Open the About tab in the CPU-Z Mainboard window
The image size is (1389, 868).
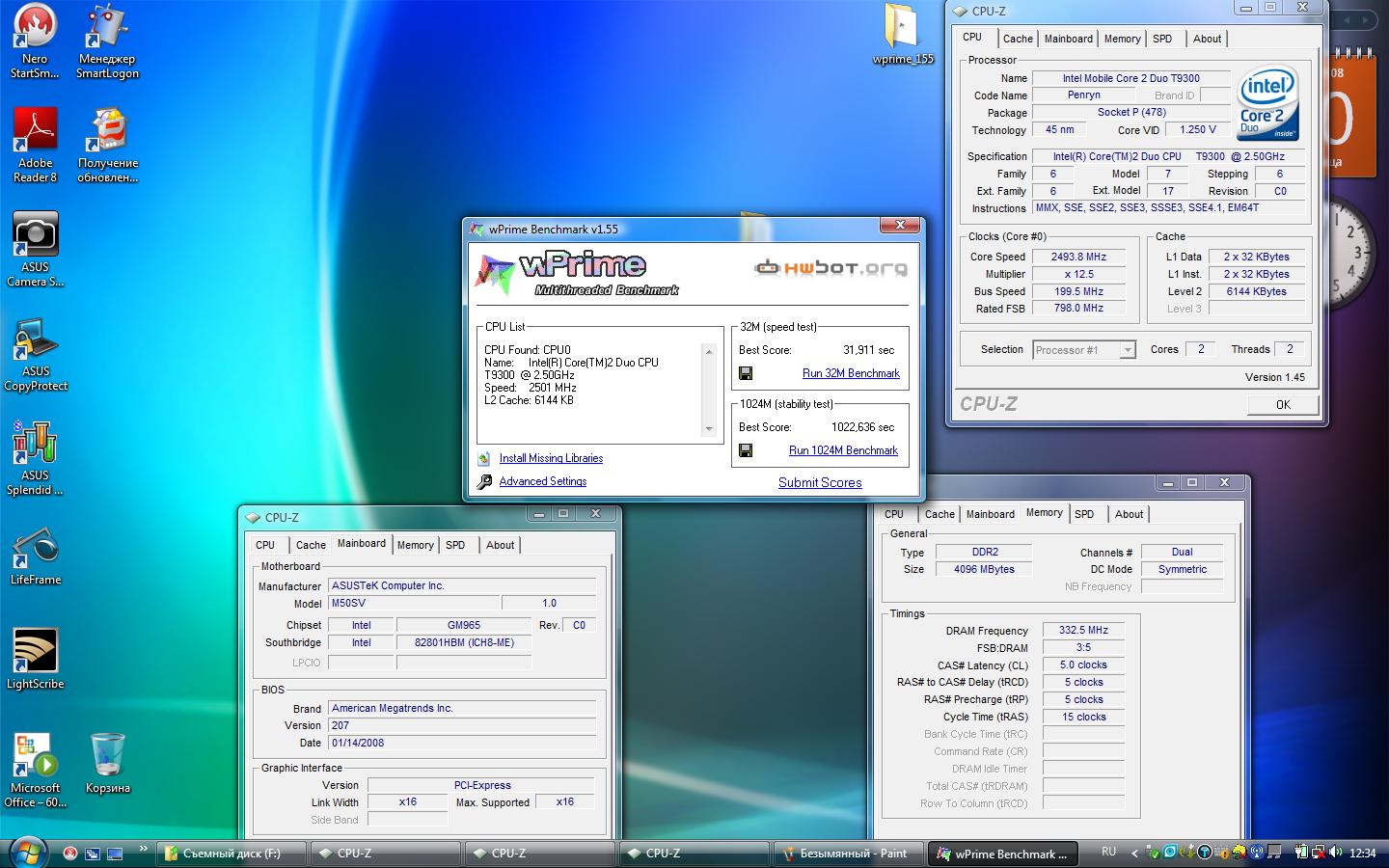(500, 545)
